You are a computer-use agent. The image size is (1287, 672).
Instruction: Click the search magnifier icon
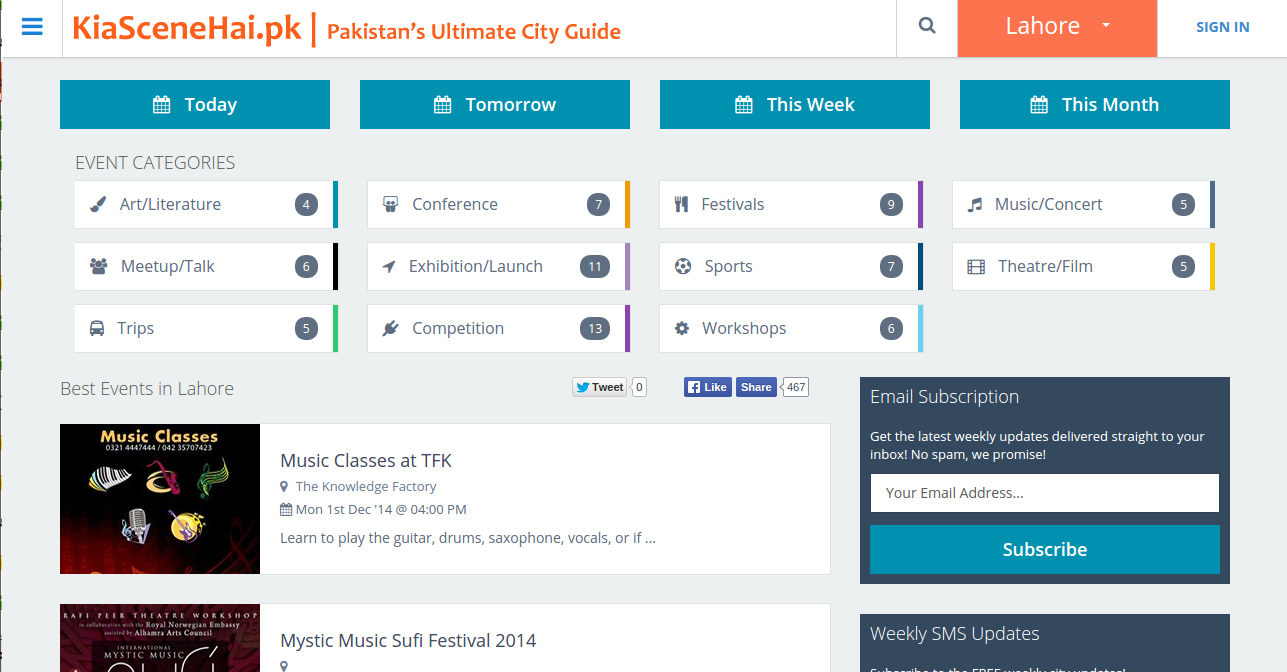coord(927,26)
